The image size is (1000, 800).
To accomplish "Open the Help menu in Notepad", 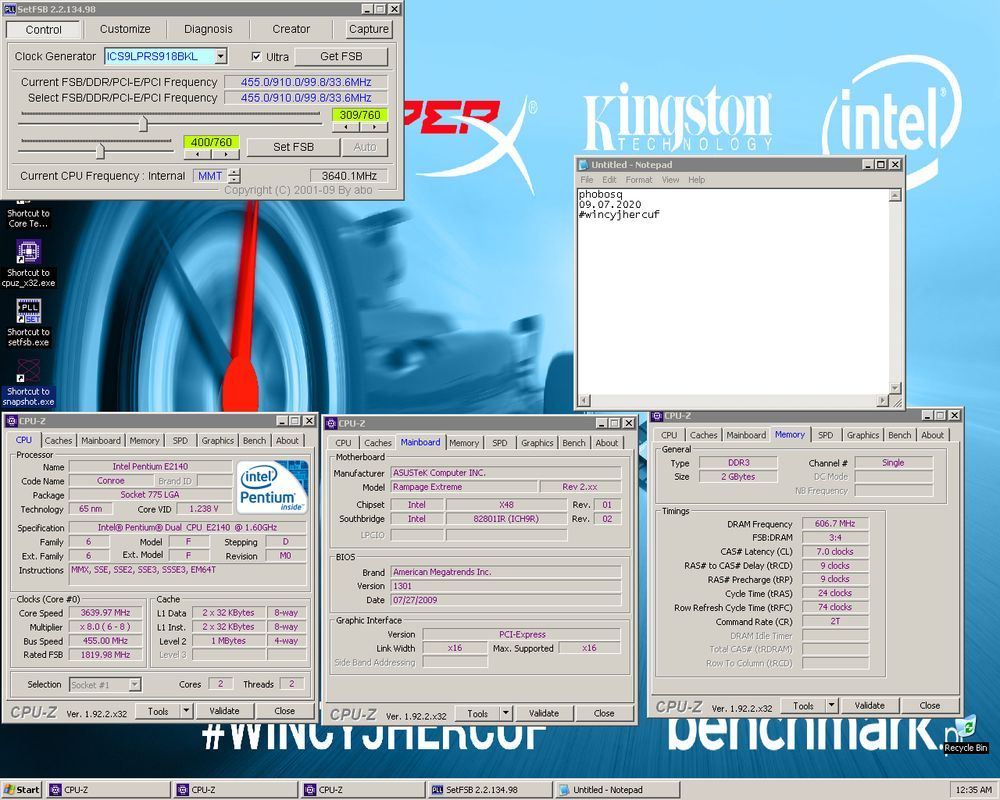I will tap(696, 180).
